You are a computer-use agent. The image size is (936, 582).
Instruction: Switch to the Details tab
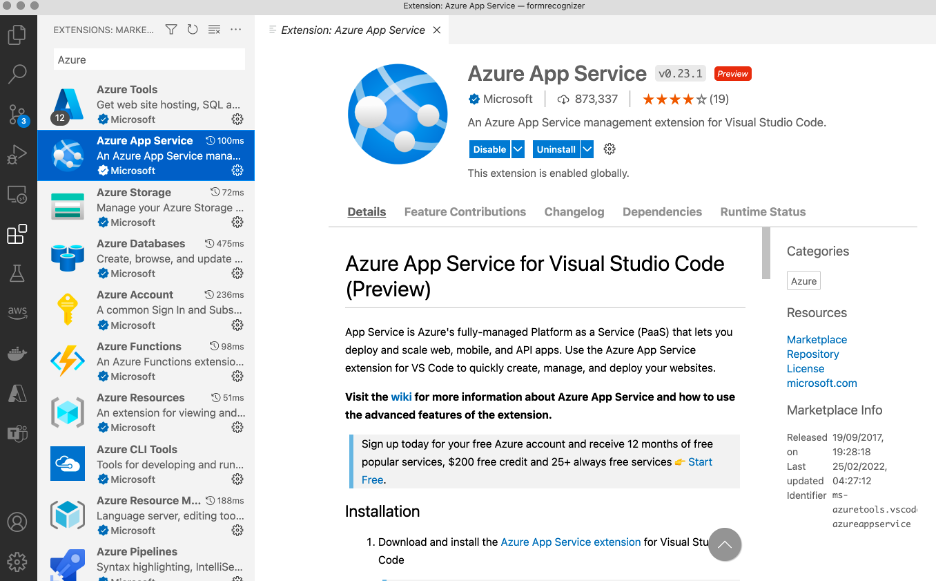point(367,212)
